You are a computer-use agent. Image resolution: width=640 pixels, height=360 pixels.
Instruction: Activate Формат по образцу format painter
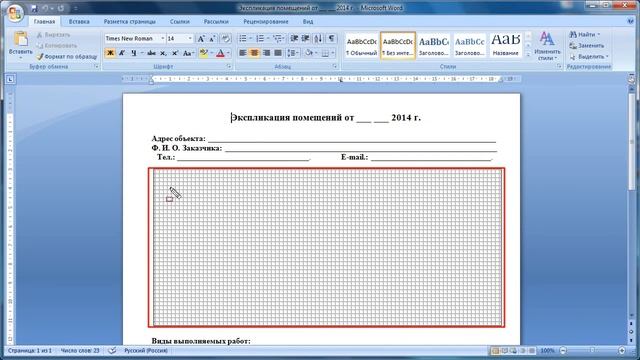click(x=67, y=56)
